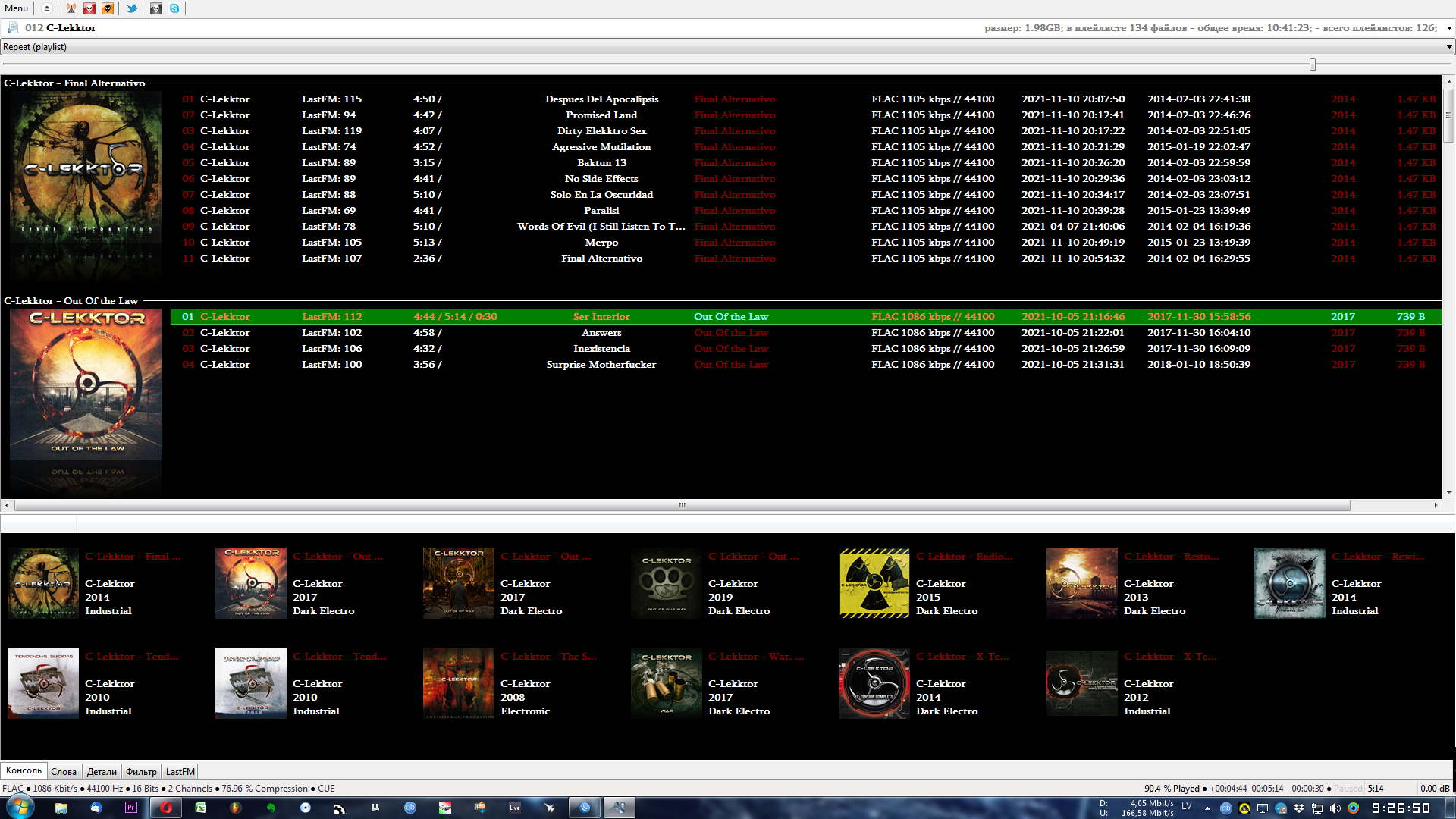Click the orange foobar alien toolbar icon
Image resolution: width=1456 pixels, height=819 pixels.
click(108, 8)
